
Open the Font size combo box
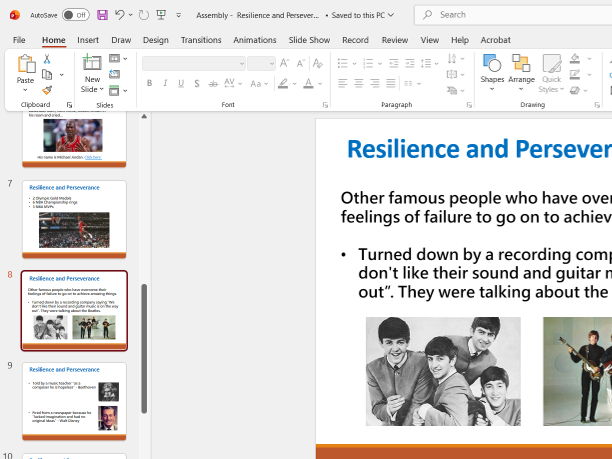point(261,63)
